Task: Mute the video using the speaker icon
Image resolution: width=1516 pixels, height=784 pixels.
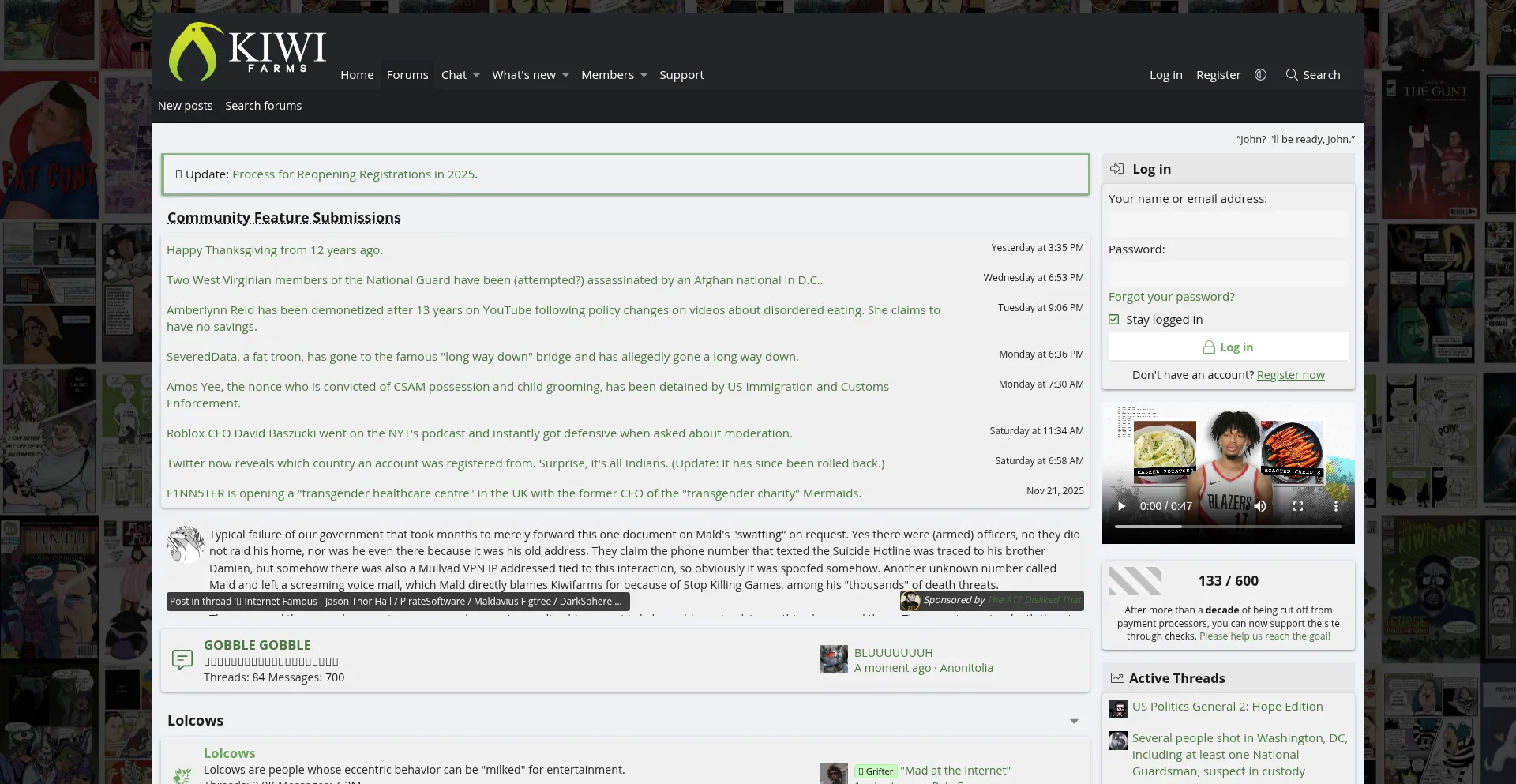Action: pos(1260,506)
